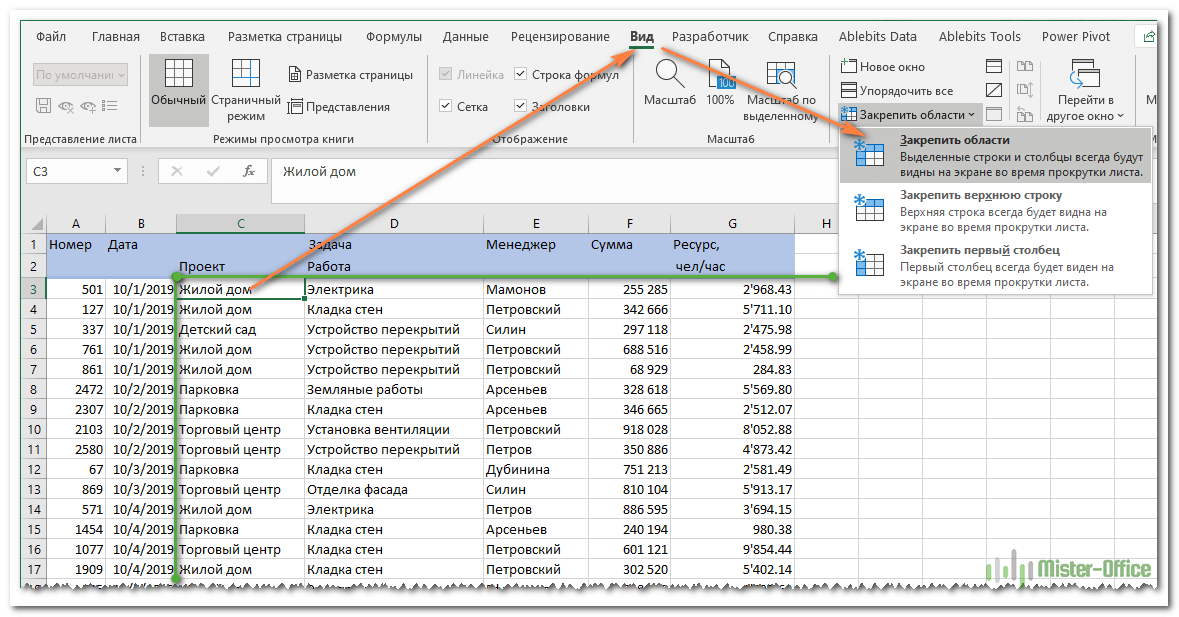Open Перейти в другое окно dropdown

coord(1085,90)
